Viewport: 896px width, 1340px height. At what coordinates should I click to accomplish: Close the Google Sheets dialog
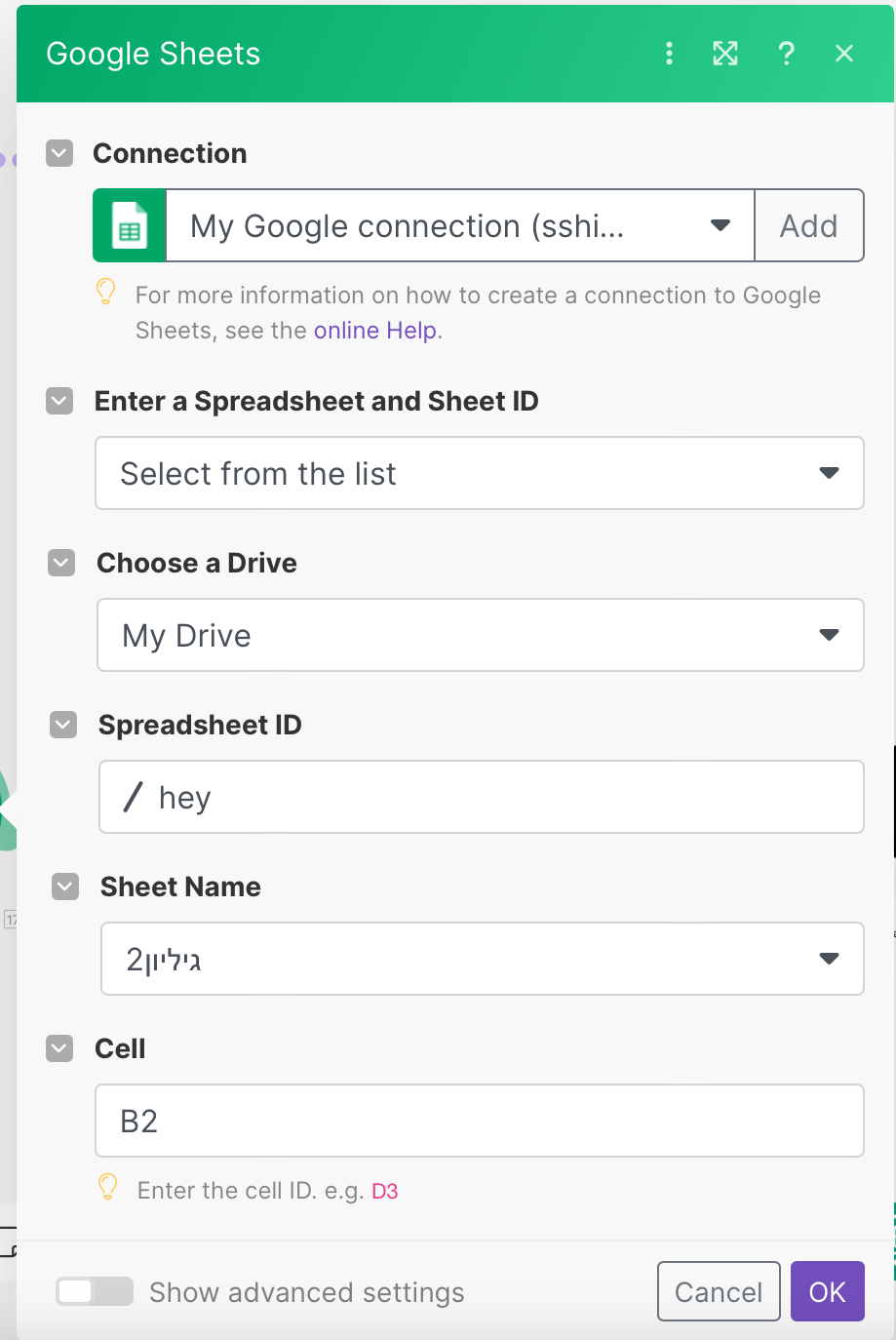pyautogui.click(x=844, y=54)
